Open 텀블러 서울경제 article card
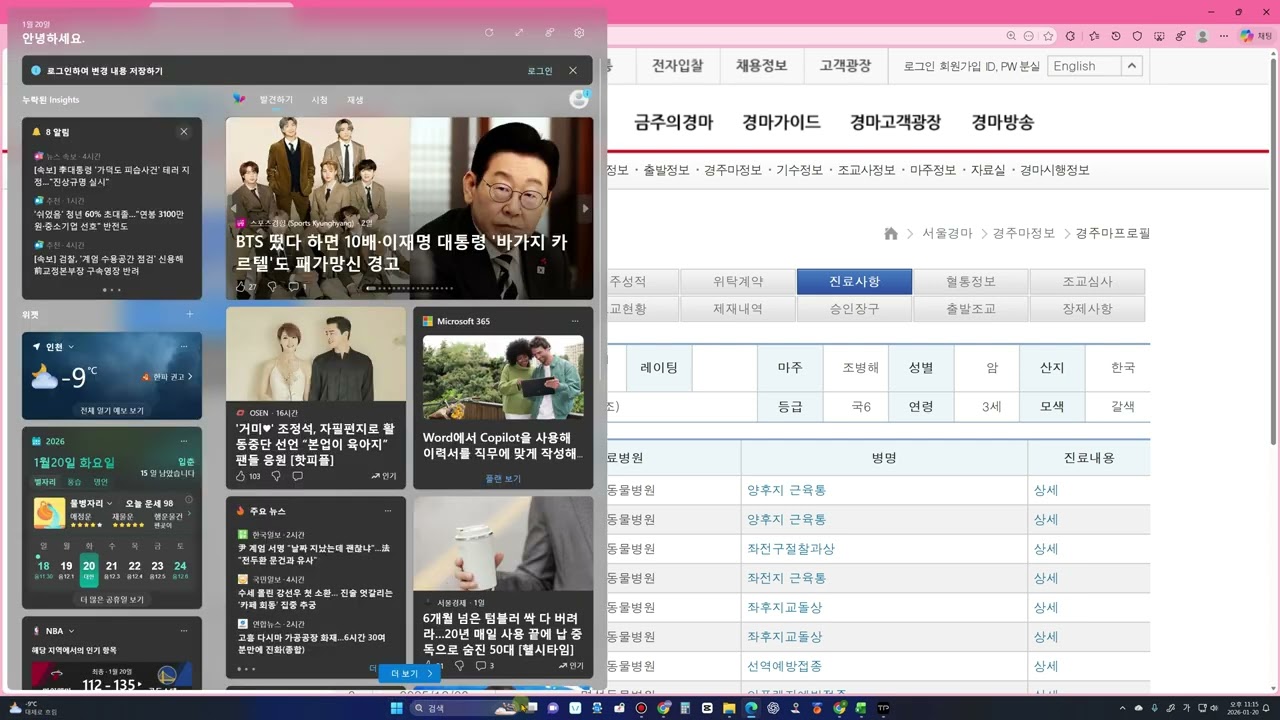The width and height of the screenshot is (1280, 720). pos(503,588)
